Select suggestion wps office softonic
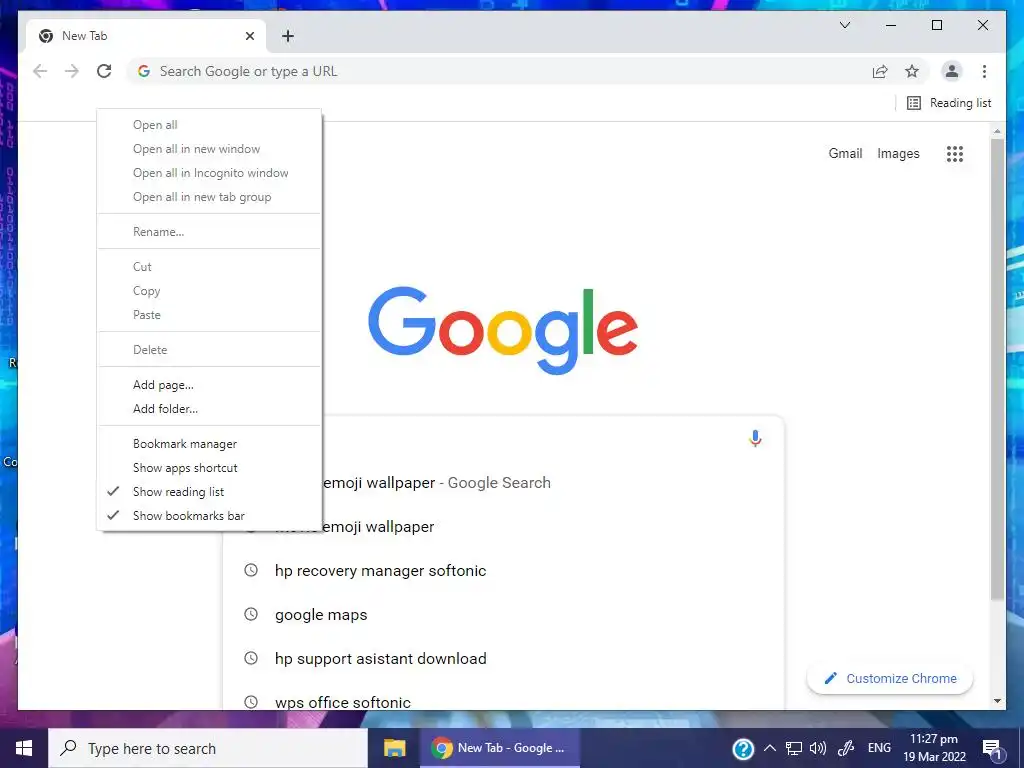 pos(503,702)
